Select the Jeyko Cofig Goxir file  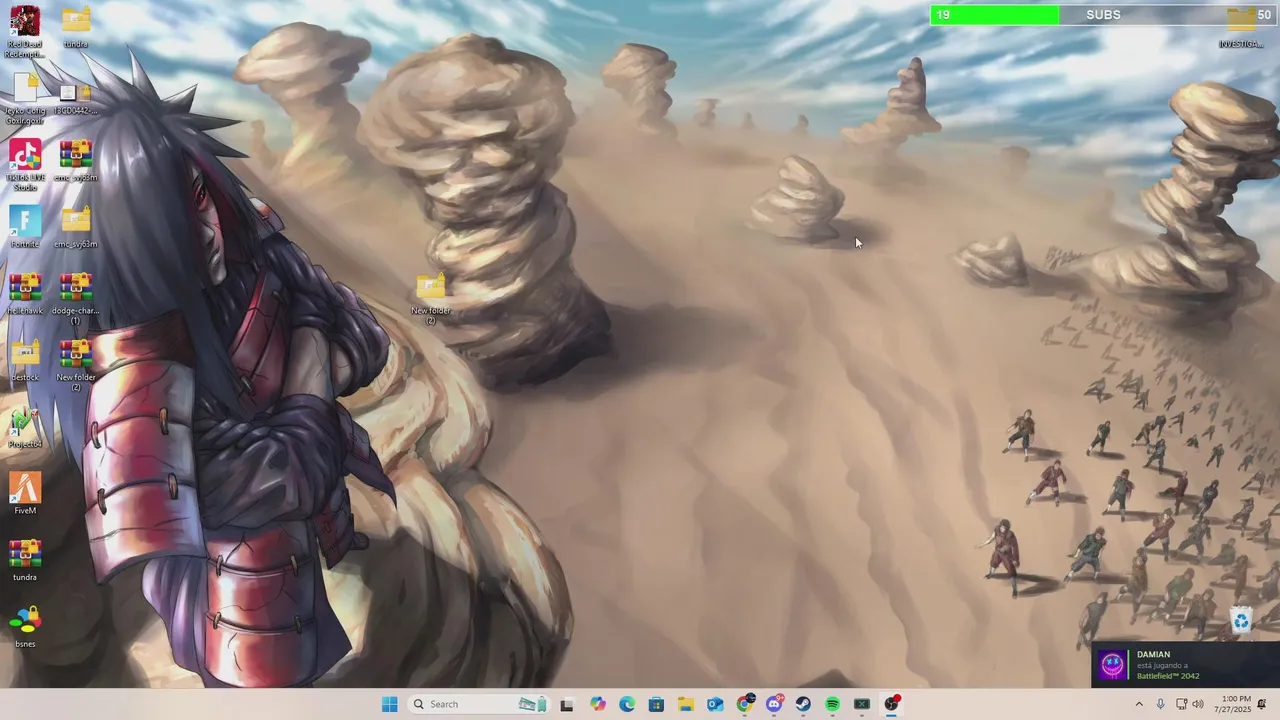pyautogui.click(x=25, y=98)
